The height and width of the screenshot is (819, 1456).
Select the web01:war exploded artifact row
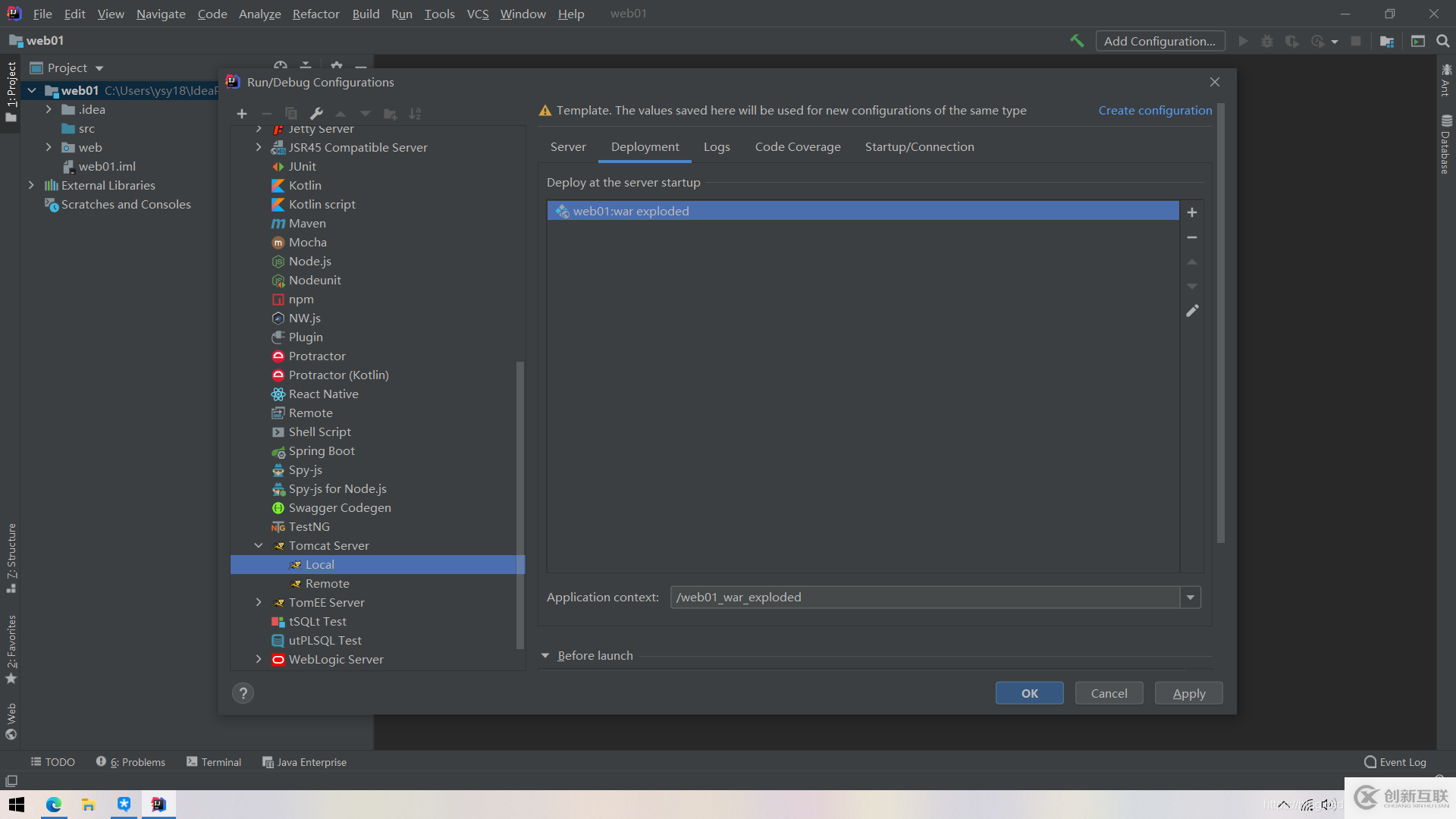(862, 211)
